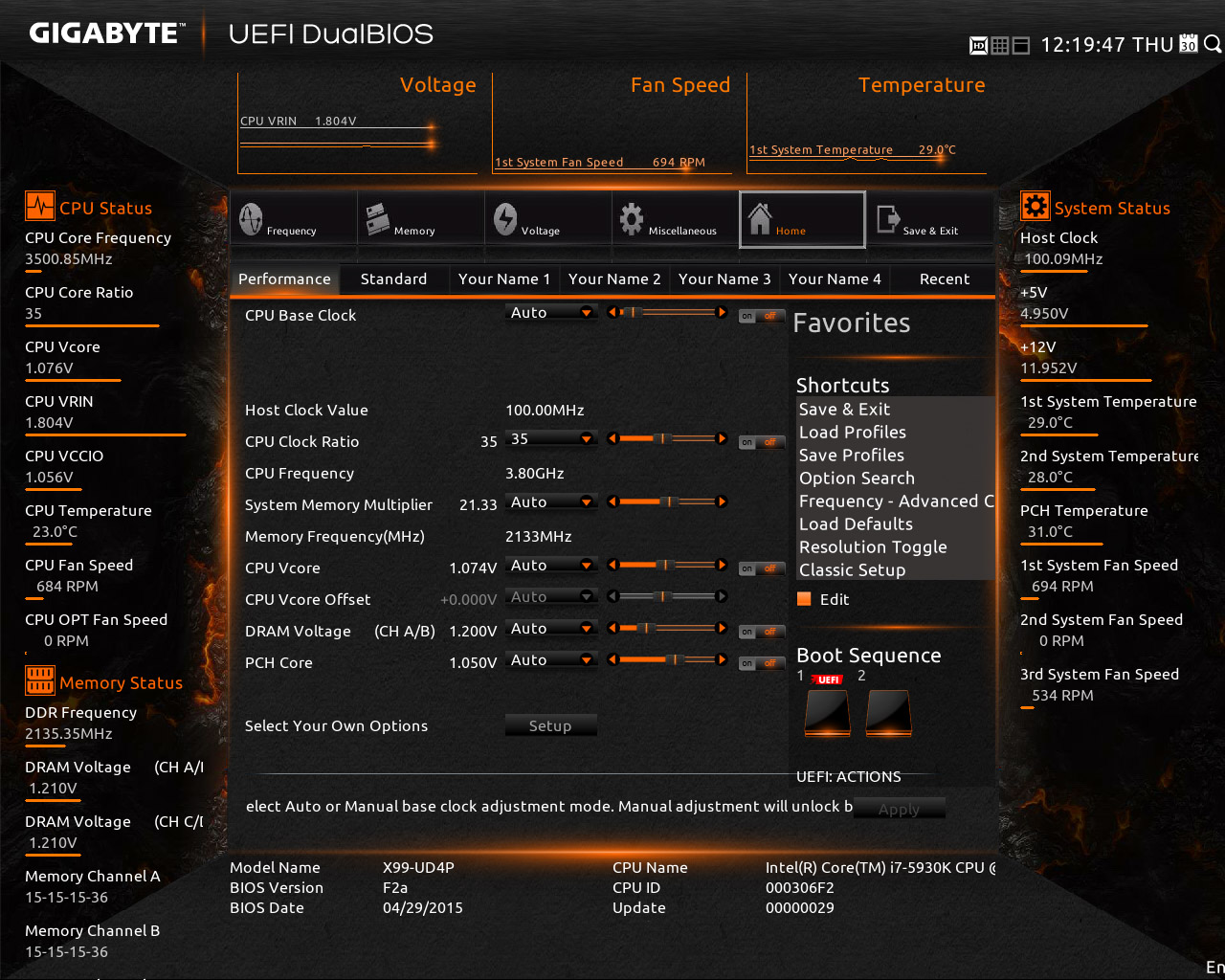Open the Memory settings icon
Image resolution: width=1225 pixels, height=980 pixels.
(x=377, y=219)
